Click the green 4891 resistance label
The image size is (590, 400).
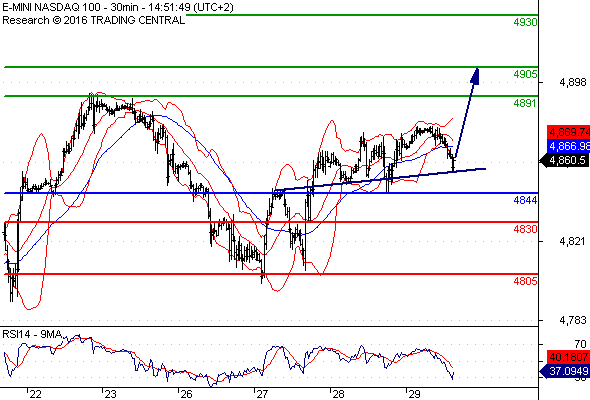[x=525, y=103]
